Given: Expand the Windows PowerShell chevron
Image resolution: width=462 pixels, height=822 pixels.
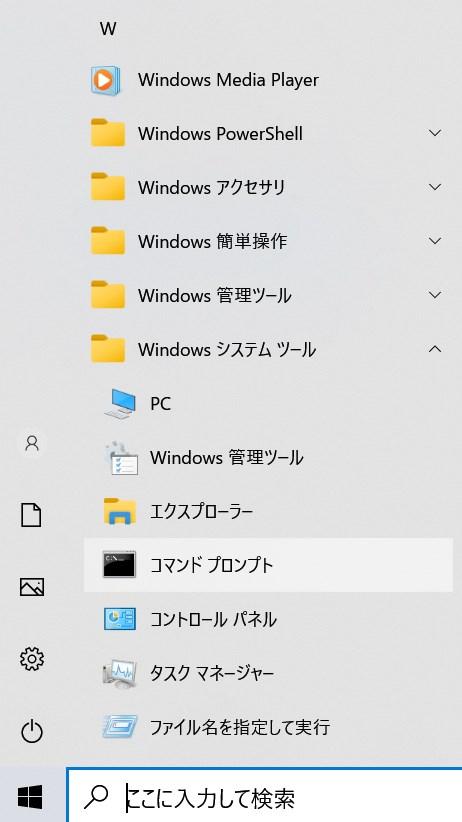Looking at the screenshot, I should (435, 133).
